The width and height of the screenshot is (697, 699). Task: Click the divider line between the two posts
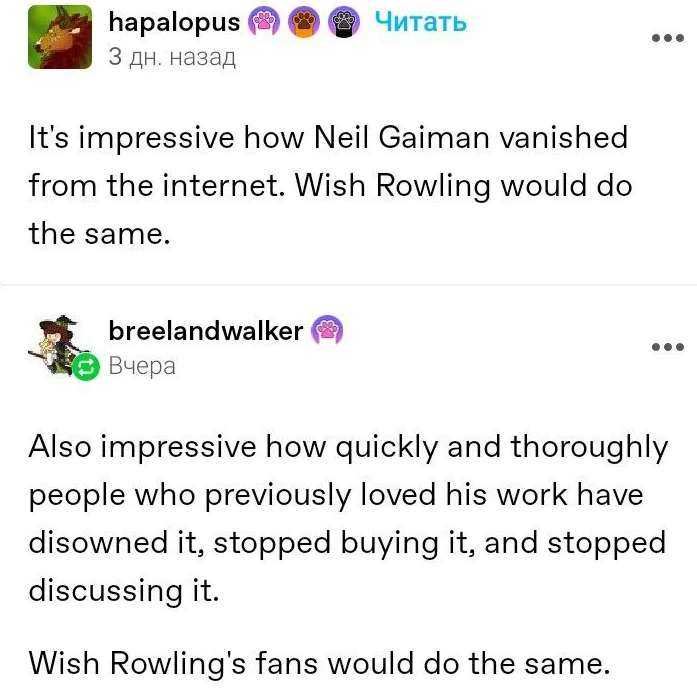[x=348, y=285]
